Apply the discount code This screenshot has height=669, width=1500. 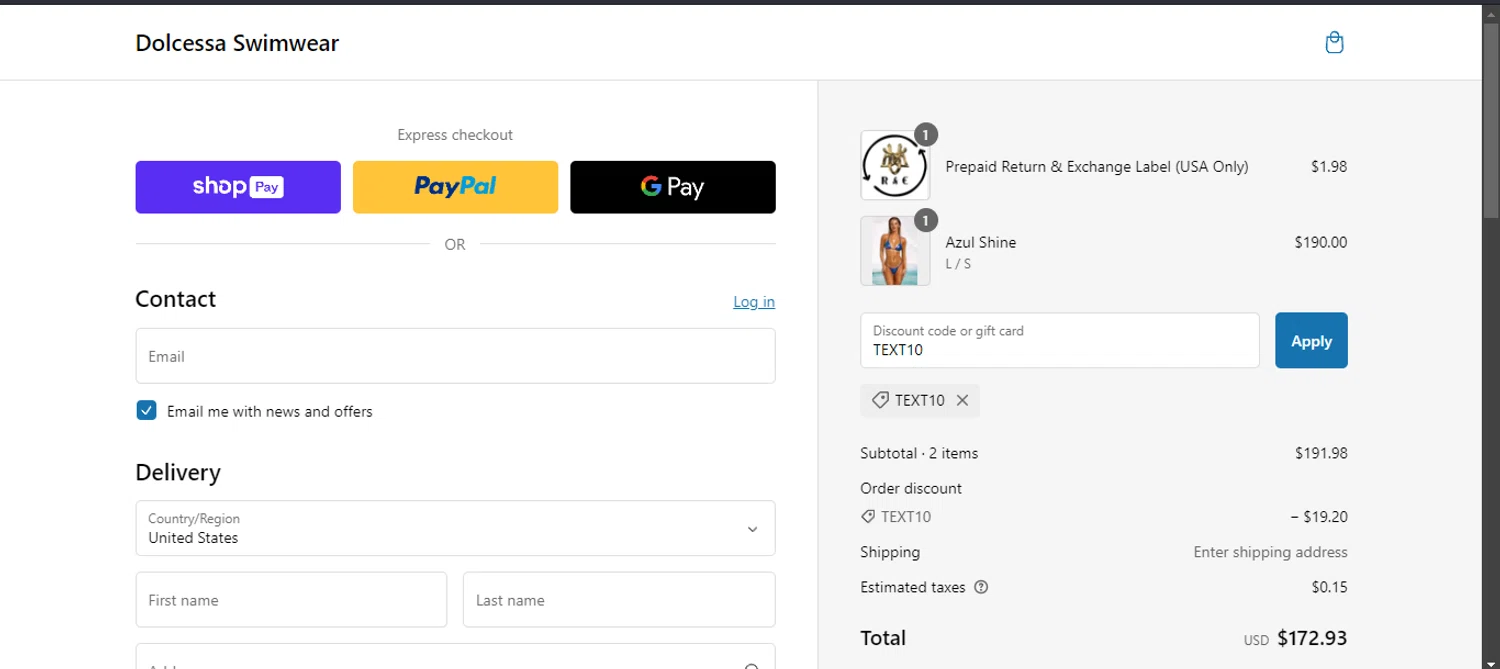[1311, 340]
